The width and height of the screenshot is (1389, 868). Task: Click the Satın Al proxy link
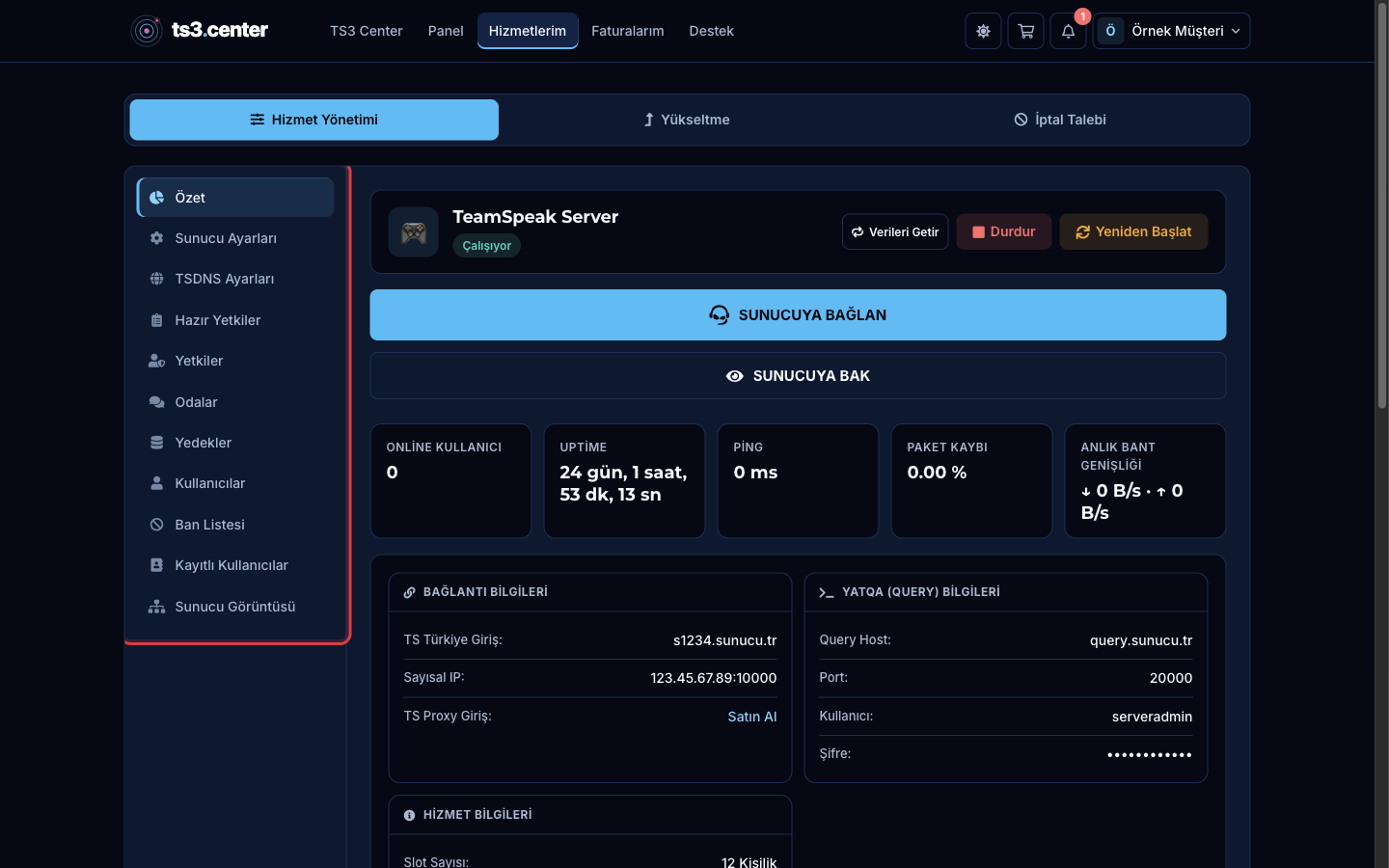pyautogui.click(x=752, y=717)
